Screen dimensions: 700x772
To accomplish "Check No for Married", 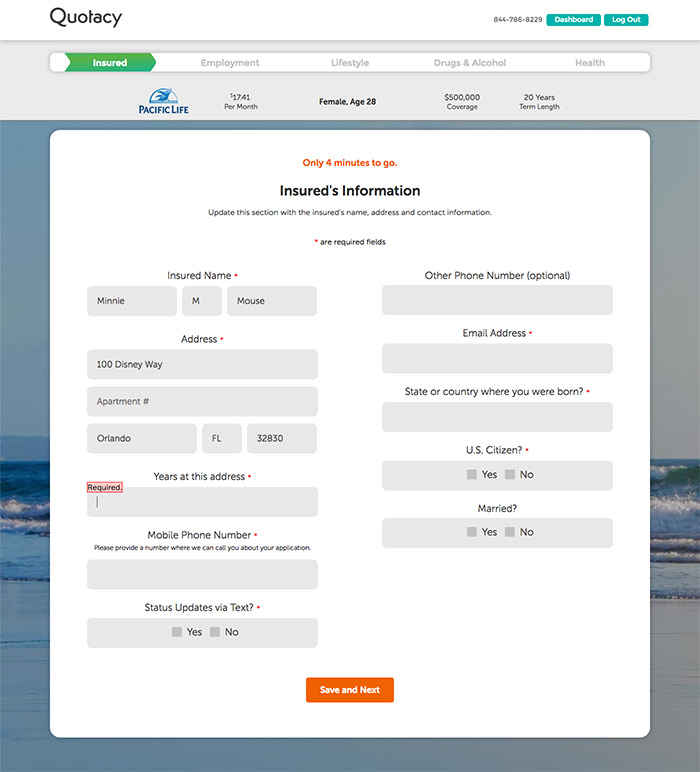I will point(510,532).
